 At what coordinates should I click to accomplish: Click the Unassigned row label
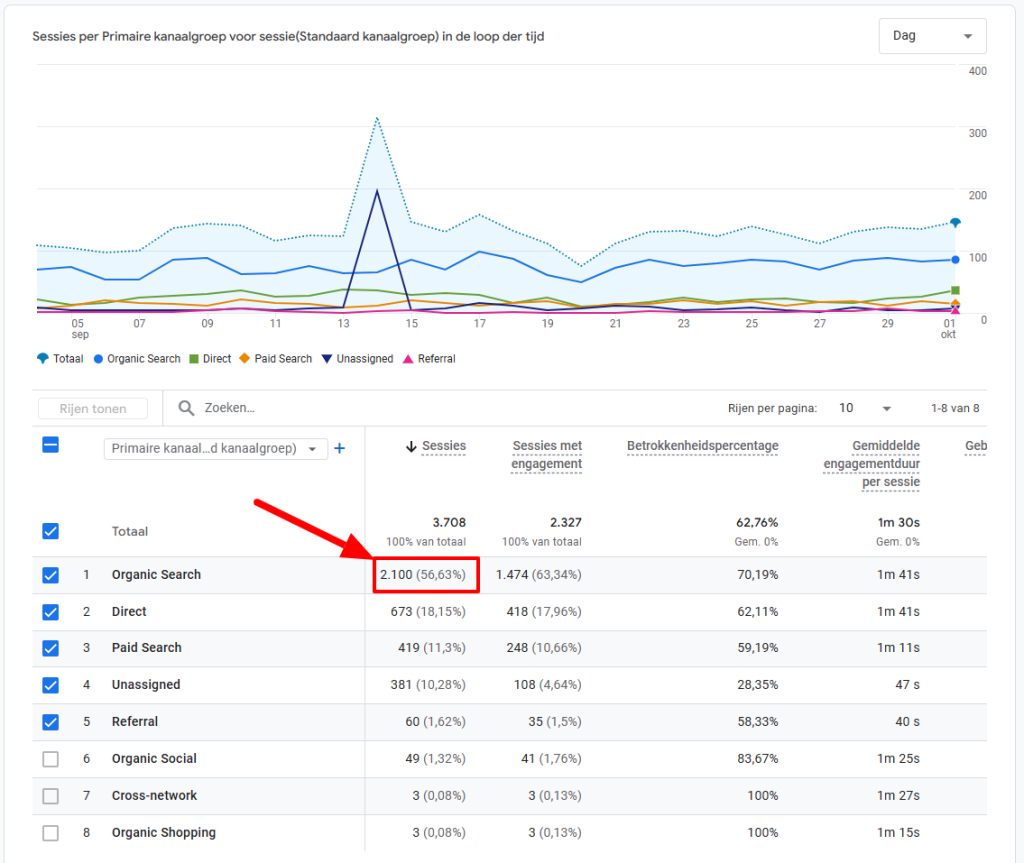[x=146, y=685]
